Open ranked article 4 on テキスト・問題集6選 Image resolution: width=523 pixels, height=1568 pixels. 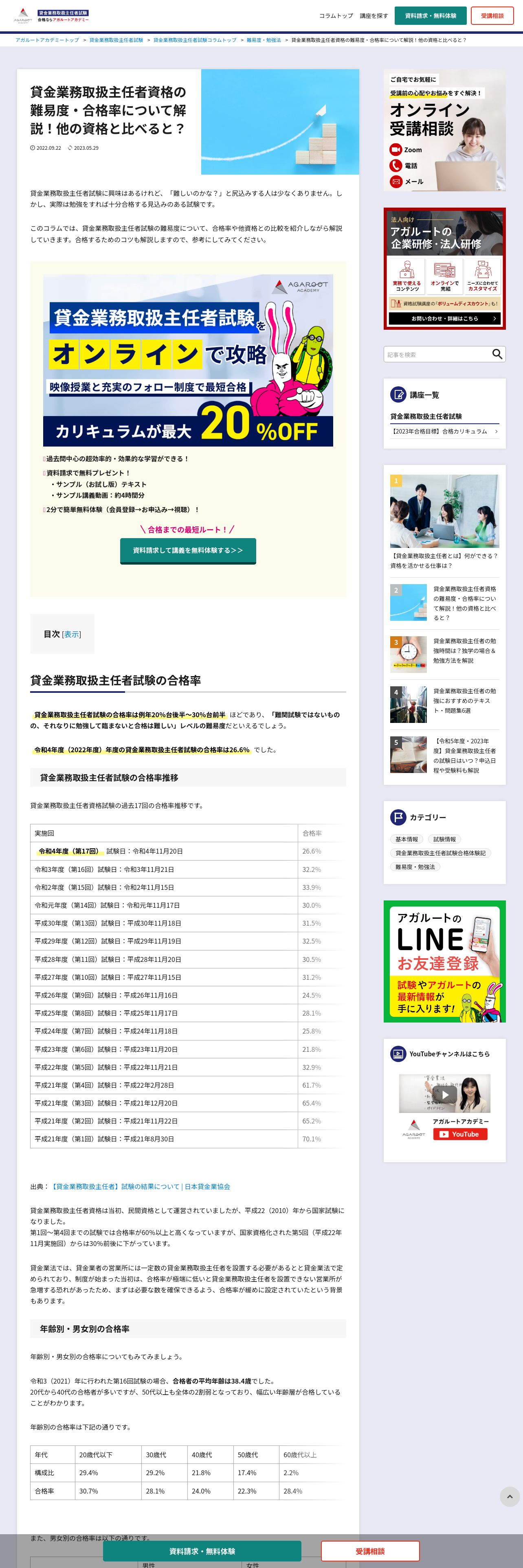(444, 704)
